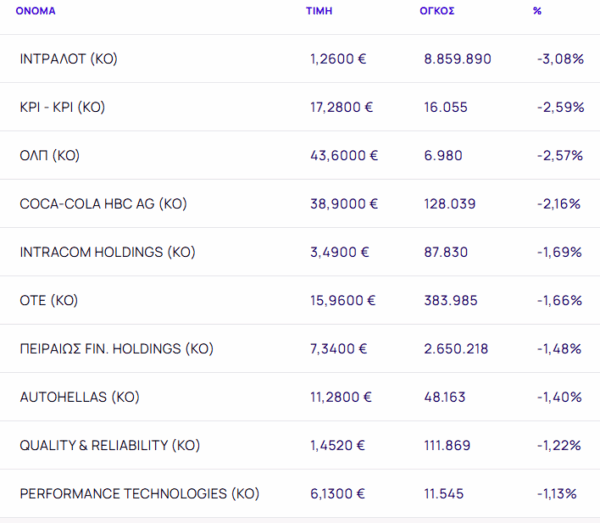
Task: Click COCA-COLA HBC AG (ΚΟ) name
Action: click(x=103, y=204)
